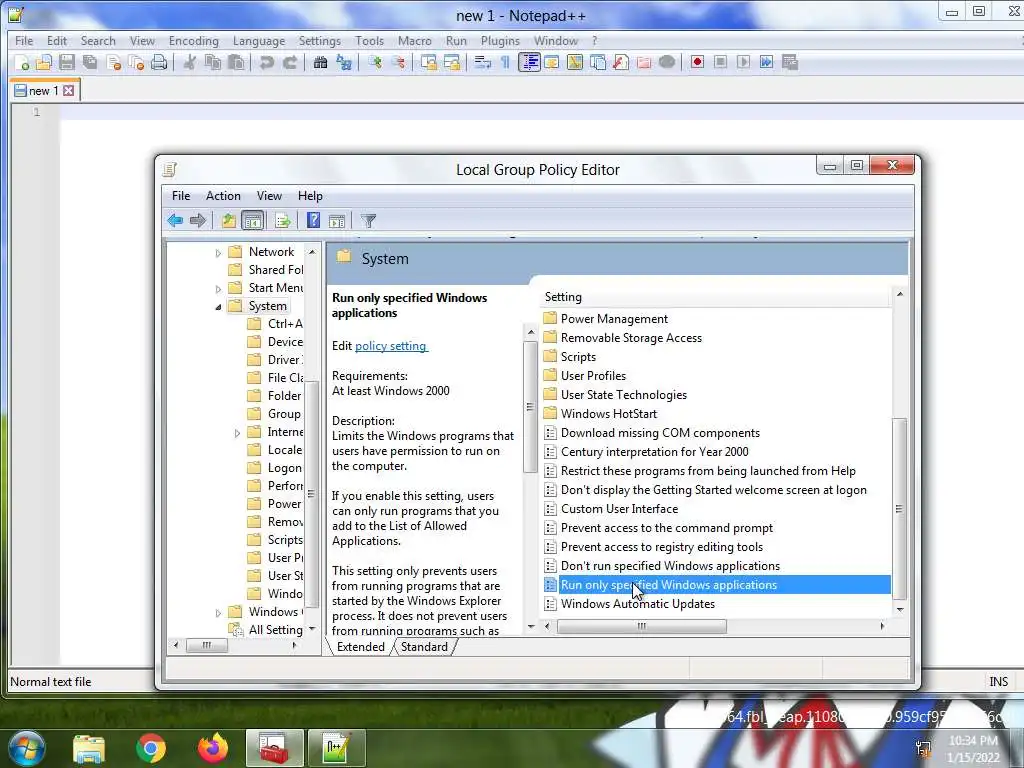
Task: Click the Filter funnel icon
Action: pos(368,221)
